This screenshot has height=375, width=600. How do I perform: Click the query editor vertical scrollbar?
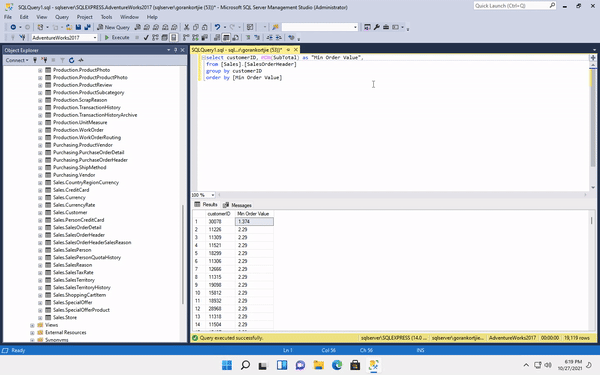[x=593, y=126]
